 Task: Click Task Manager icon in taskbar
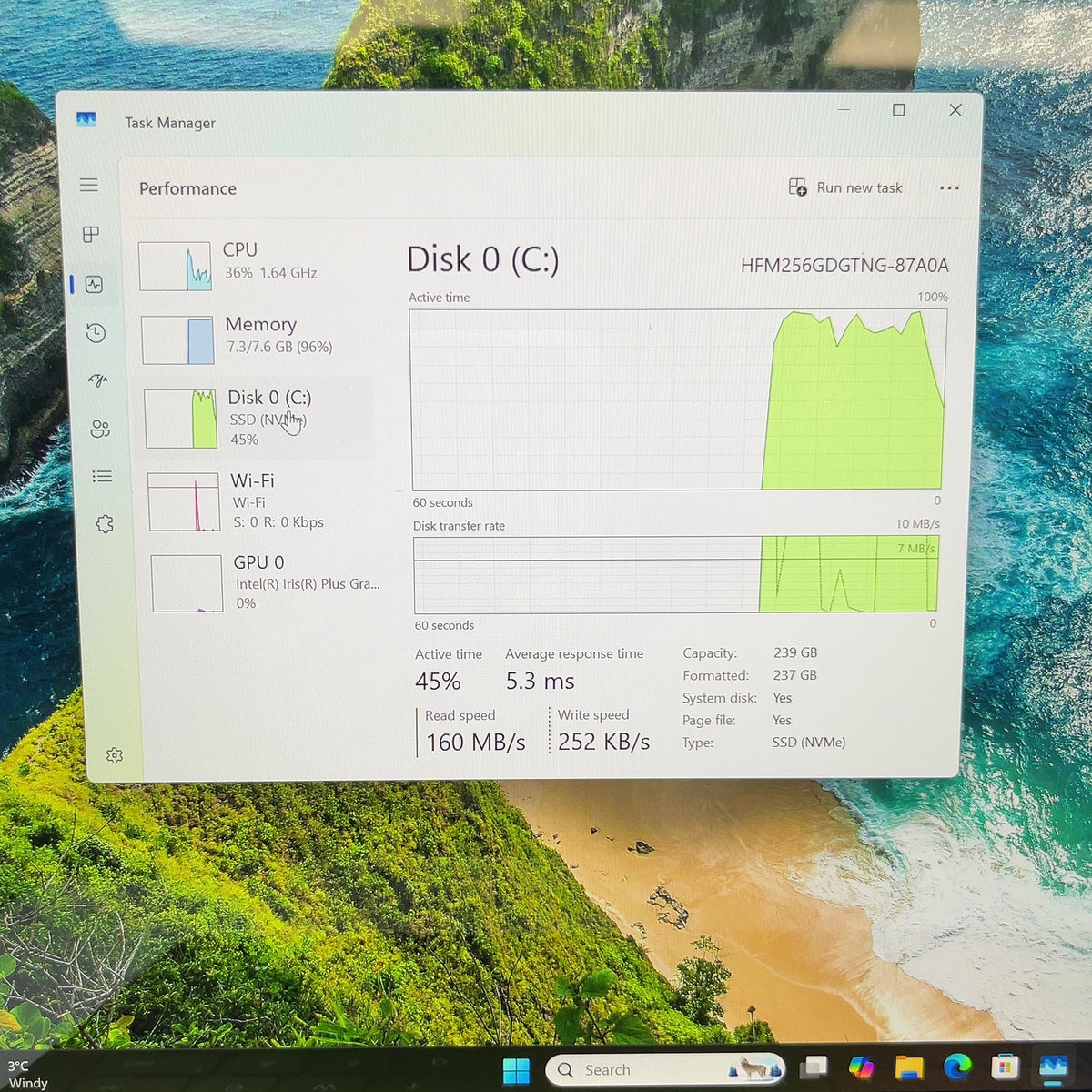point(1053,1067)
